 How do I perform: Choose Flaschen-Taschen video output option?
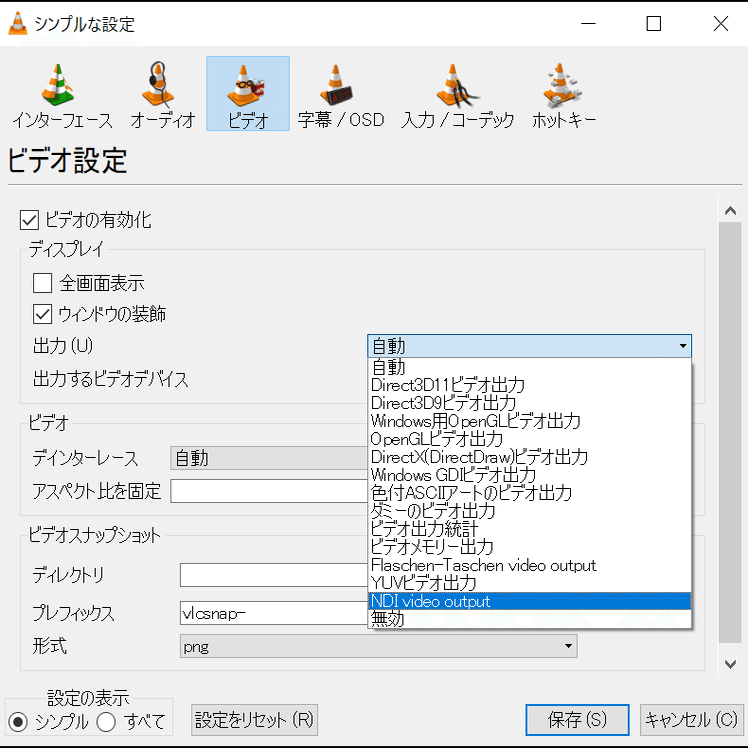click(530, 565)
